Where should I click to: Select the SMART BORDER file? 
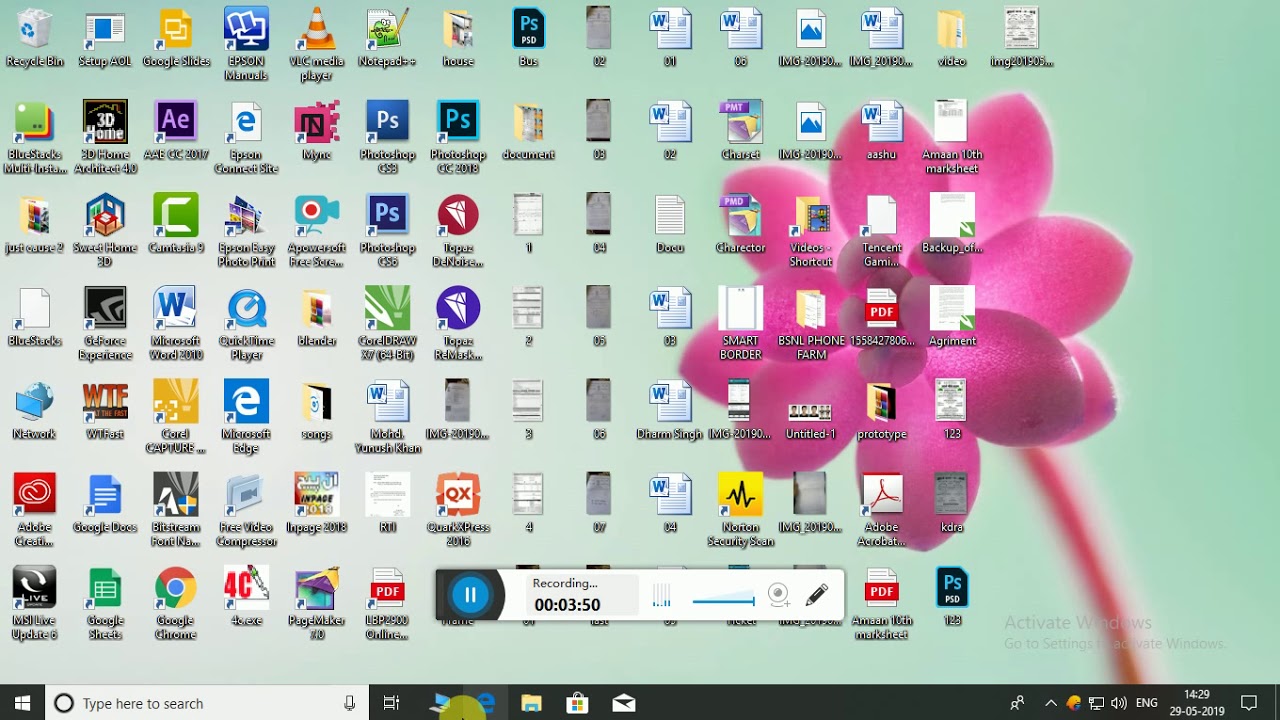740,323
